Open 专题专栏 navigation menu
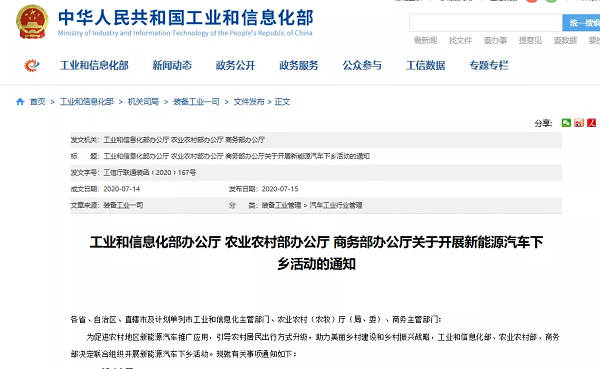The image size is (600, 369). (489, 65)
